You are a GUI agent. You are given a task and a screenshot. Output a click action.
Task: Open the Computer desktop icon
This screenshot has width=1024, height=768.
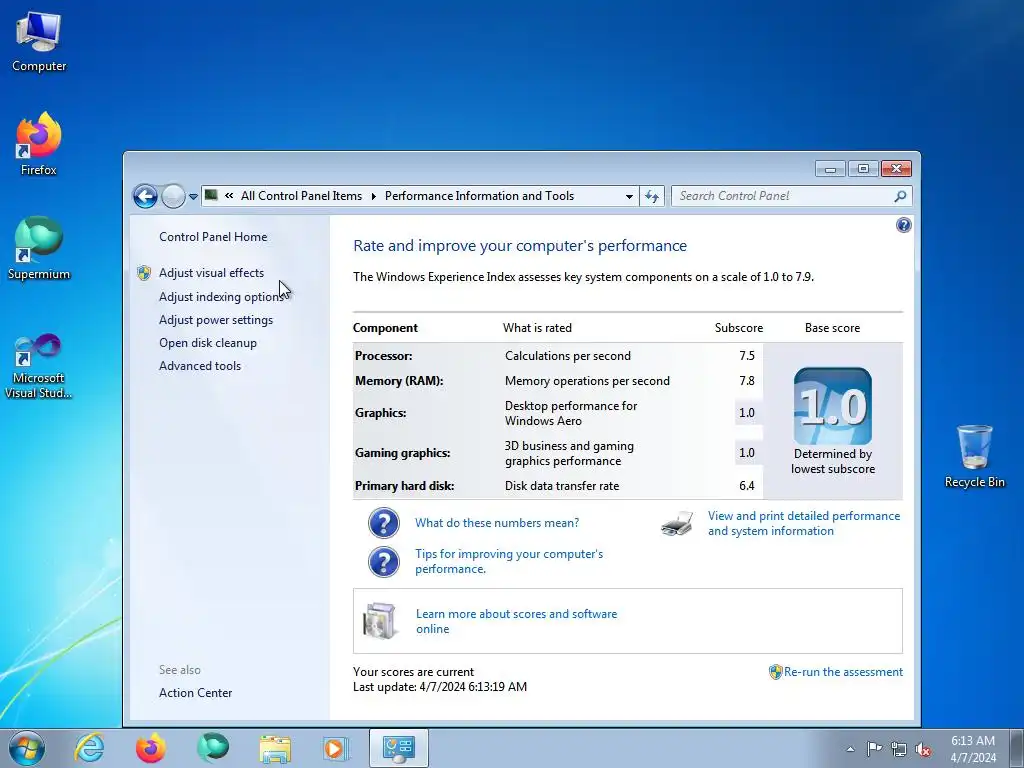tap(39, 42)
